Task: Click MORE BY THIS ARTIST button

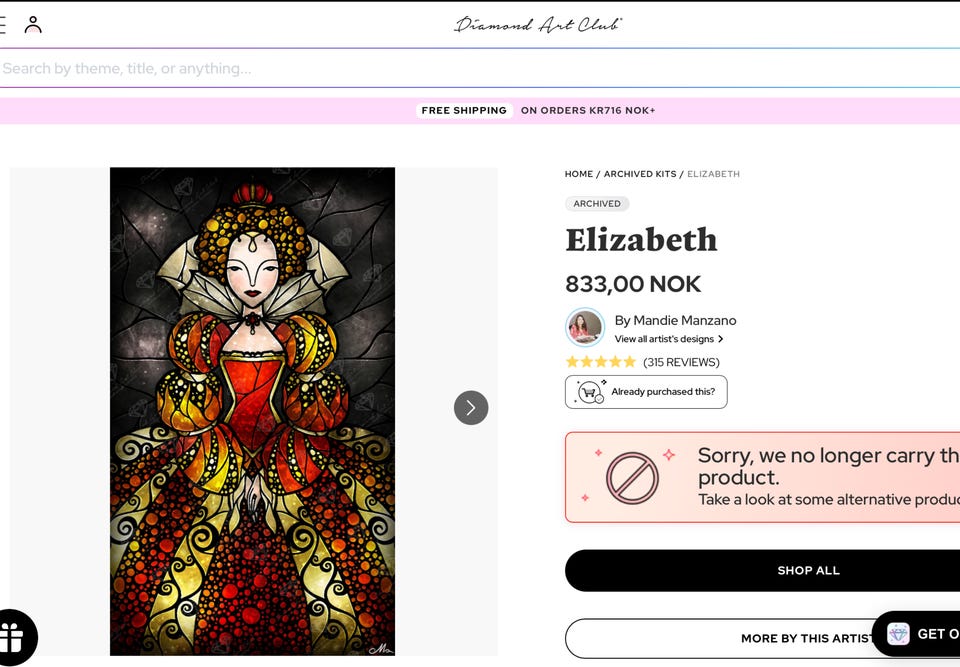Action: click(762, 638)
